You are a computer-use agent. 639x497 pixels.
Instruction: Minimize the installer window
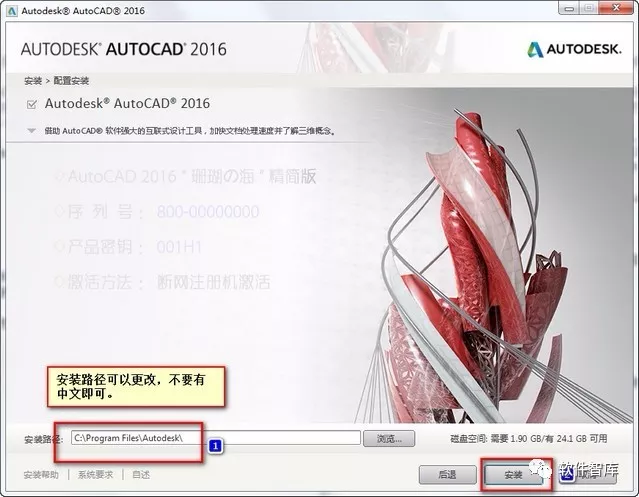570,8
